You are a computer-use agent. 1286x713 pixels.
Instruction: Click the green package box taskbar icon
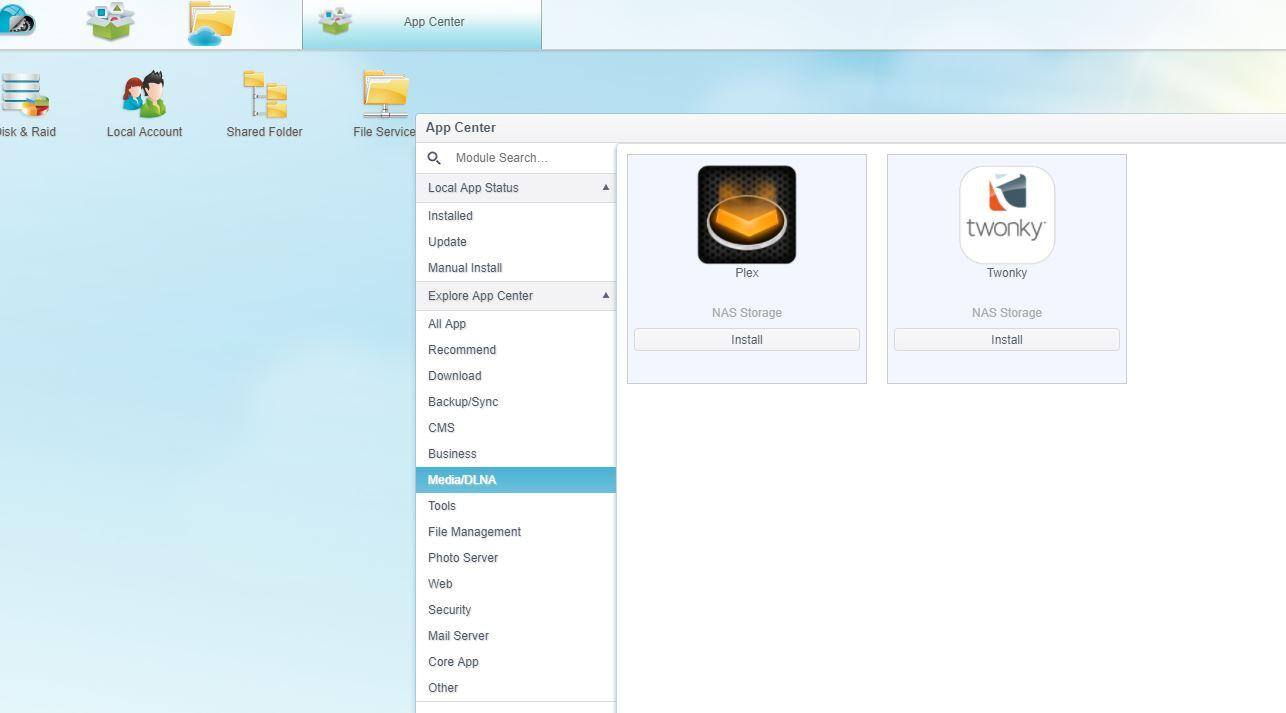tap(110, 22)
